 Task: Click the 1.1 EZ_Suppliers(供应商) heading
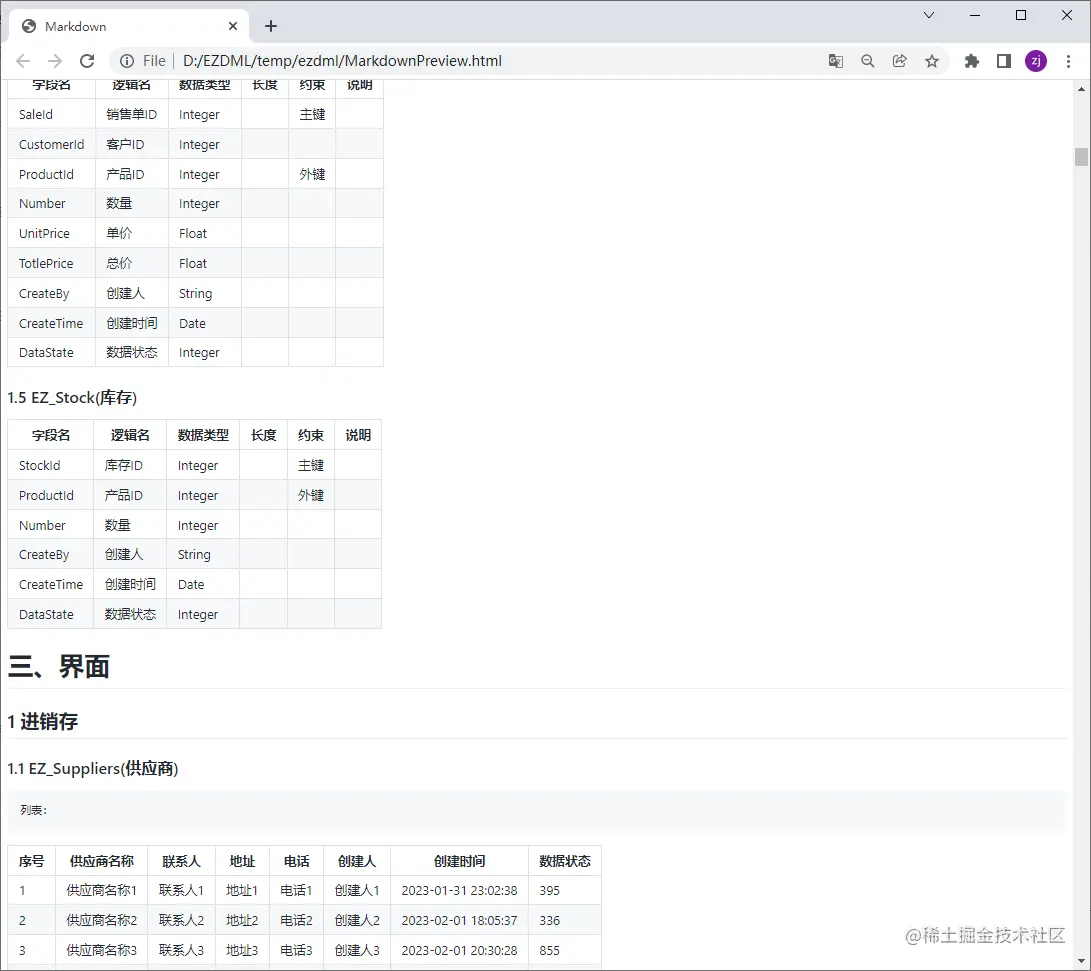pyautogui.click(x=93, y=769)
